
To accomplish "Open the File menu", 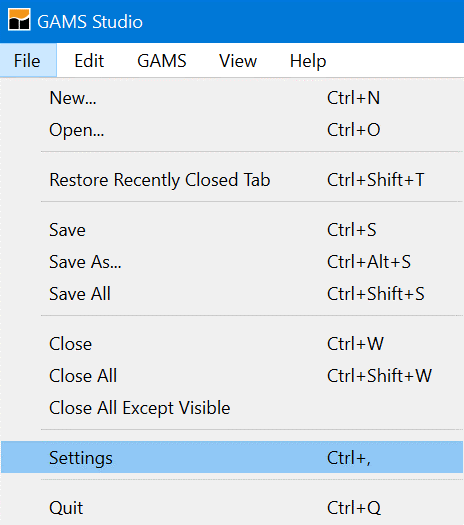I will click(x=28, y=61).
